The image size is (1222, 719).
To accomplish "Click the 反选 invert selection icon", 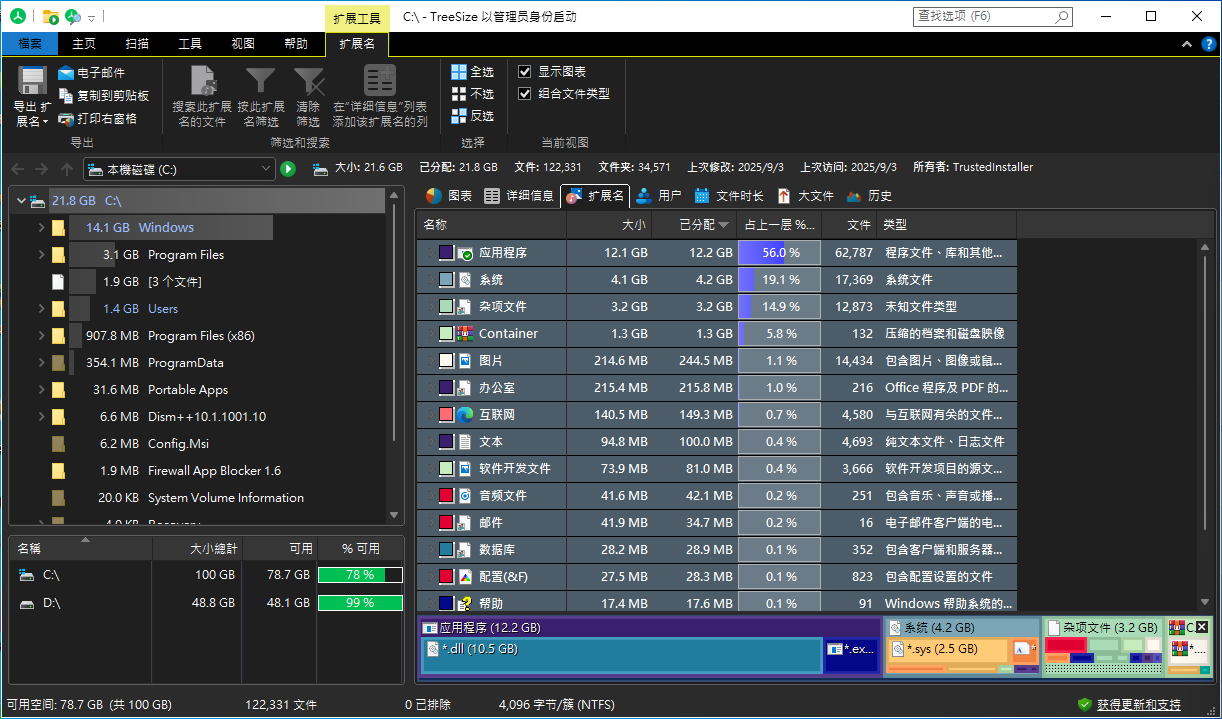I will coord(459,116).
